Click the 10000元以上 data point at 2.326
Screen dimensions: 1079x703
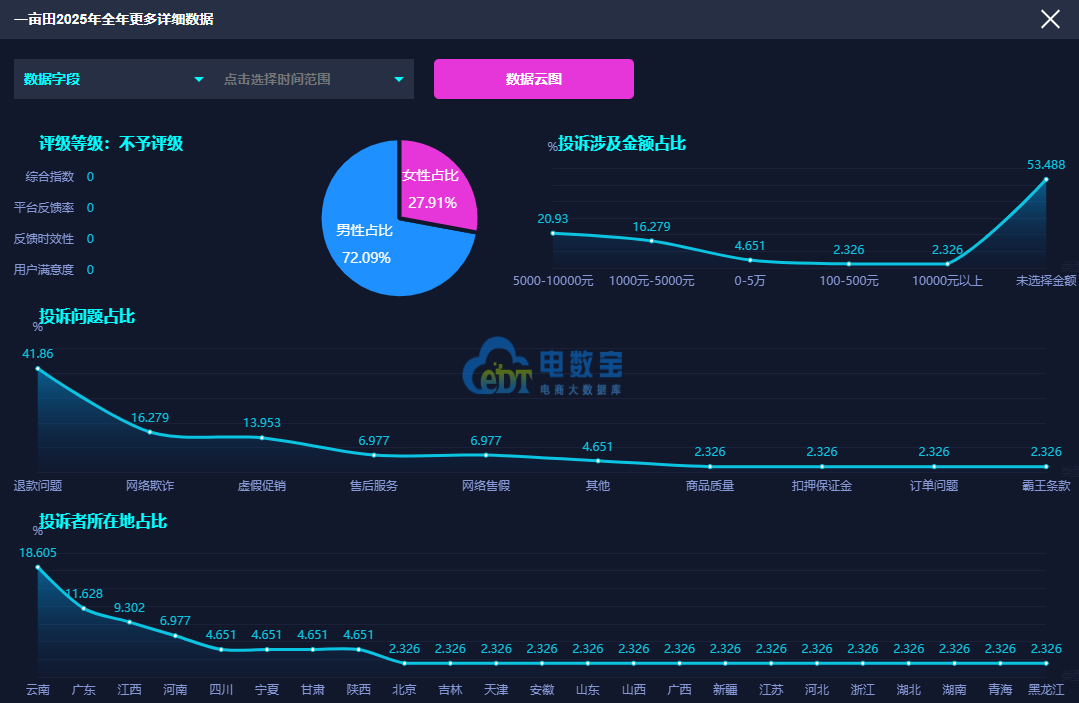[x=948, y=263]
